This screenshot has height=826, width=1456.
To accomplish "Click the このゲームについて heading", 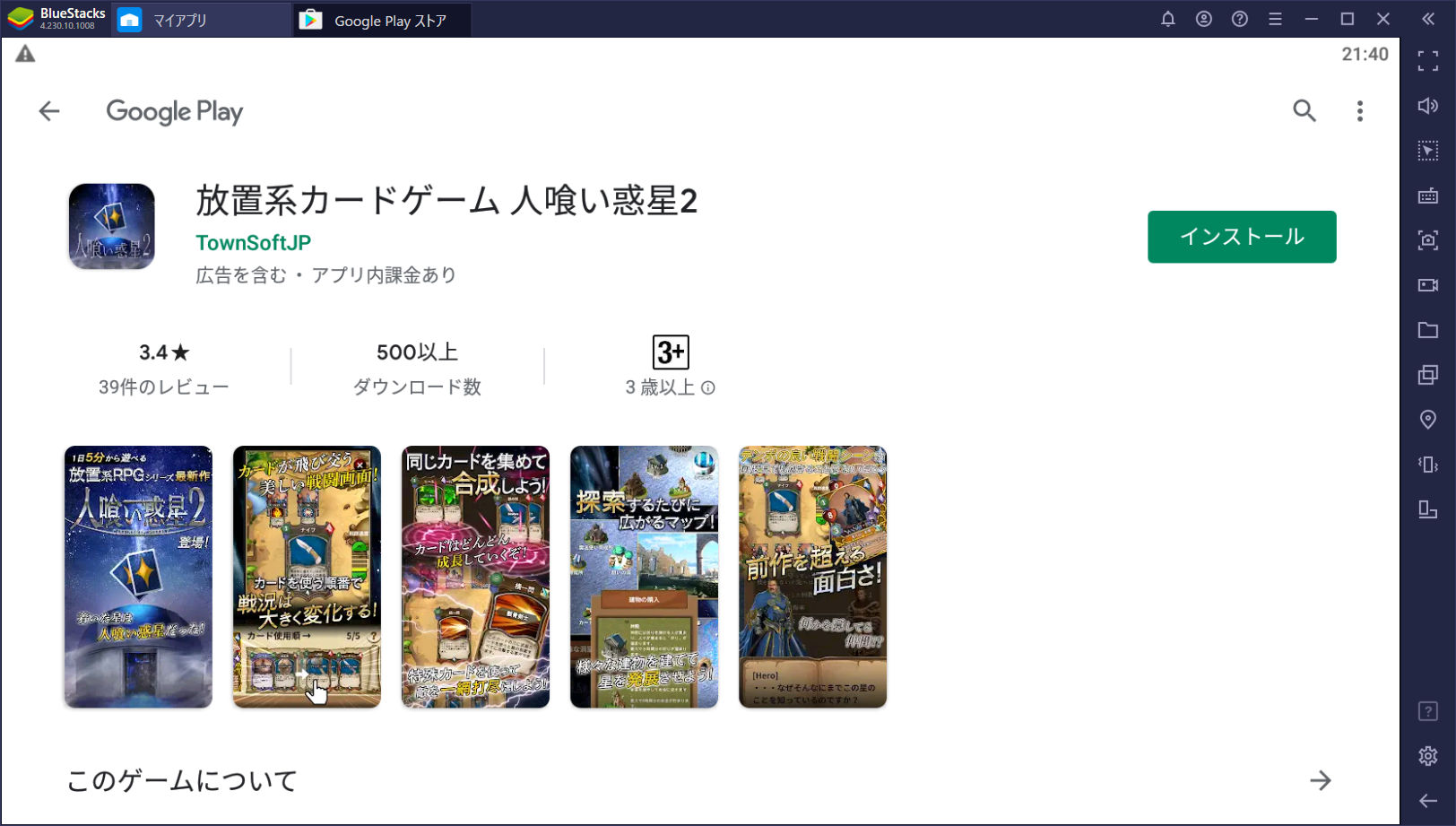I will tap(182, 780).
